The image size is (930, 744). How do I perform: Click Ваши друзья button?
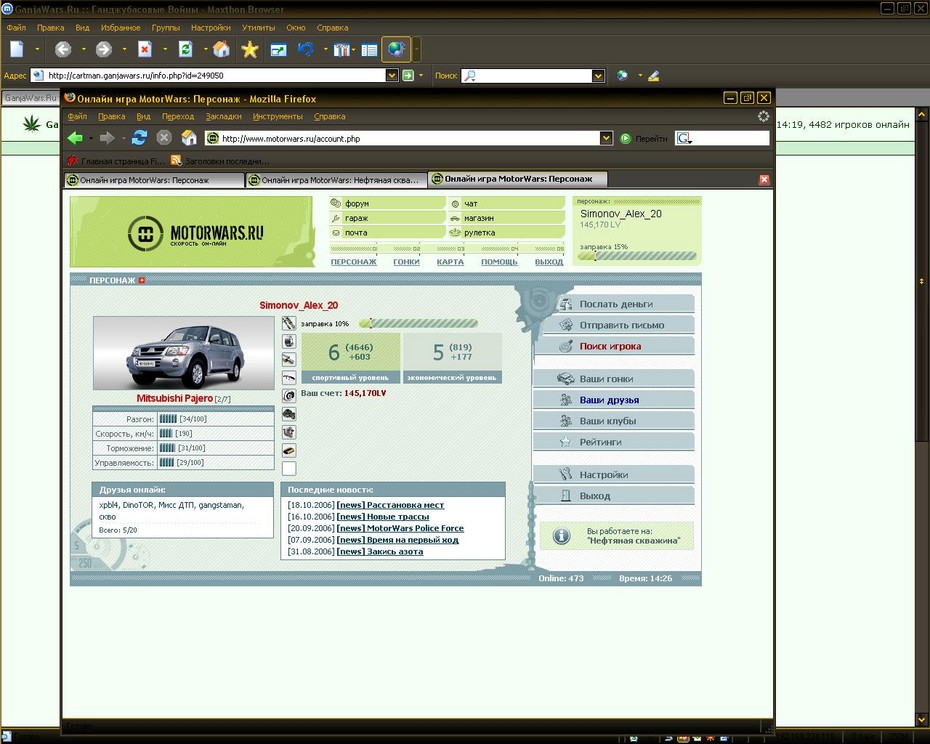[614, 400]
